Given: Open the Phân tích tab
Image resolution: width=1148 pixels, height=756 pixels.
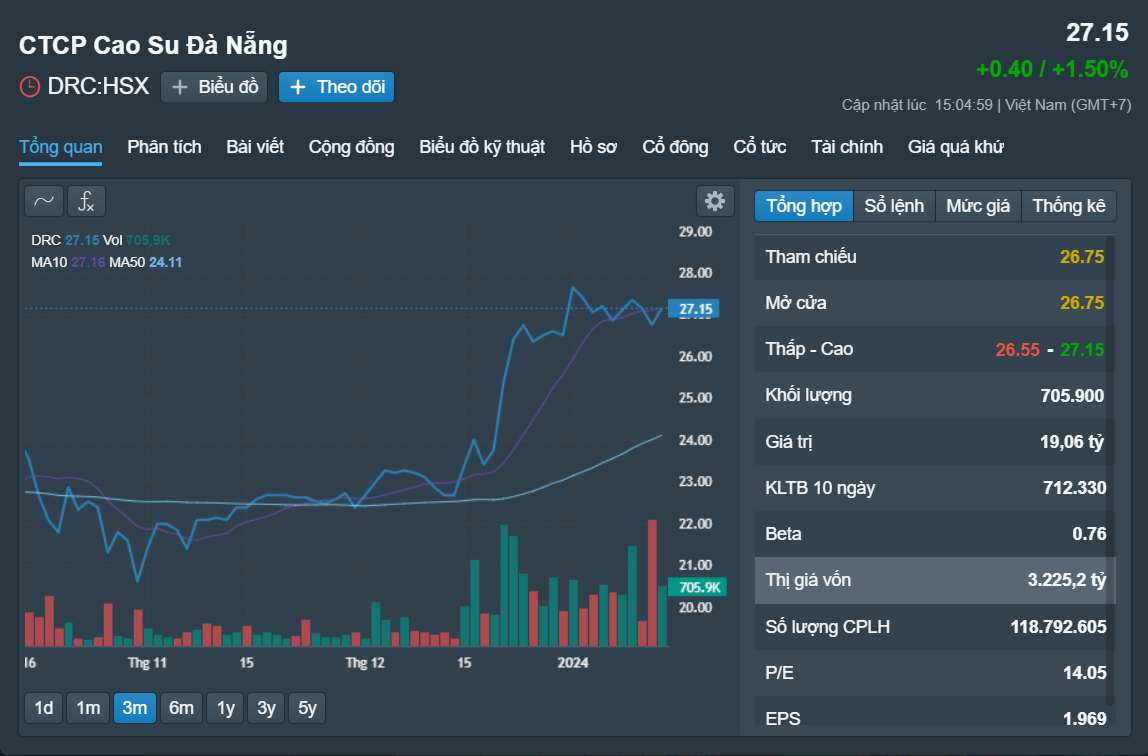Looking at the screenshot, I should (x=164, y=147).
